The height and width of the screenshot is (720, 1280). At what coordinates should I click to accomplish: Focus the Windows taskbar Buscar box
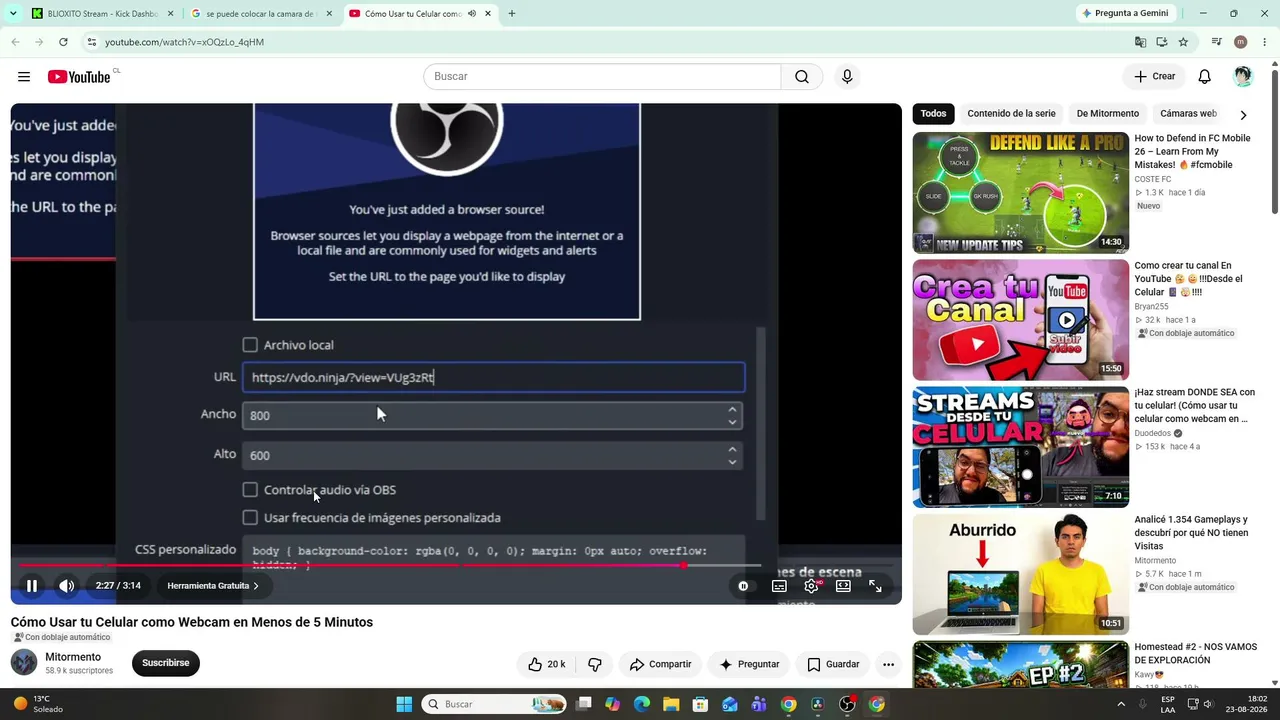[495, 704]
